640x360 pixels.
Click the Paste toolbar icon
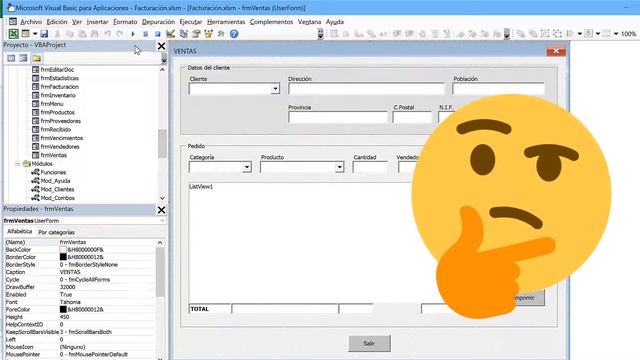pyautogui.click(x=82, y=34)
